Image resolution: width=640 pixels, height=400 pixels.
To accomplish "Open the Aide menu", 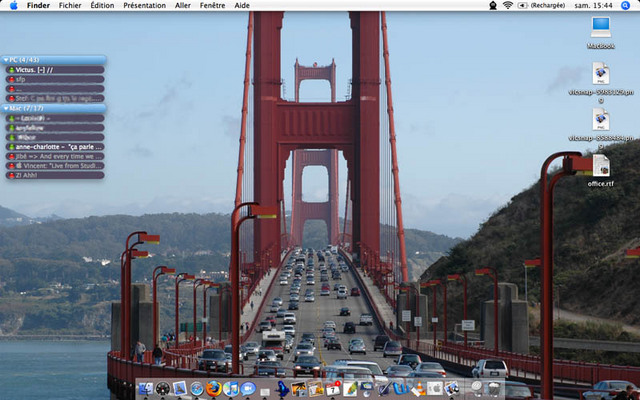I will point(242,5).
